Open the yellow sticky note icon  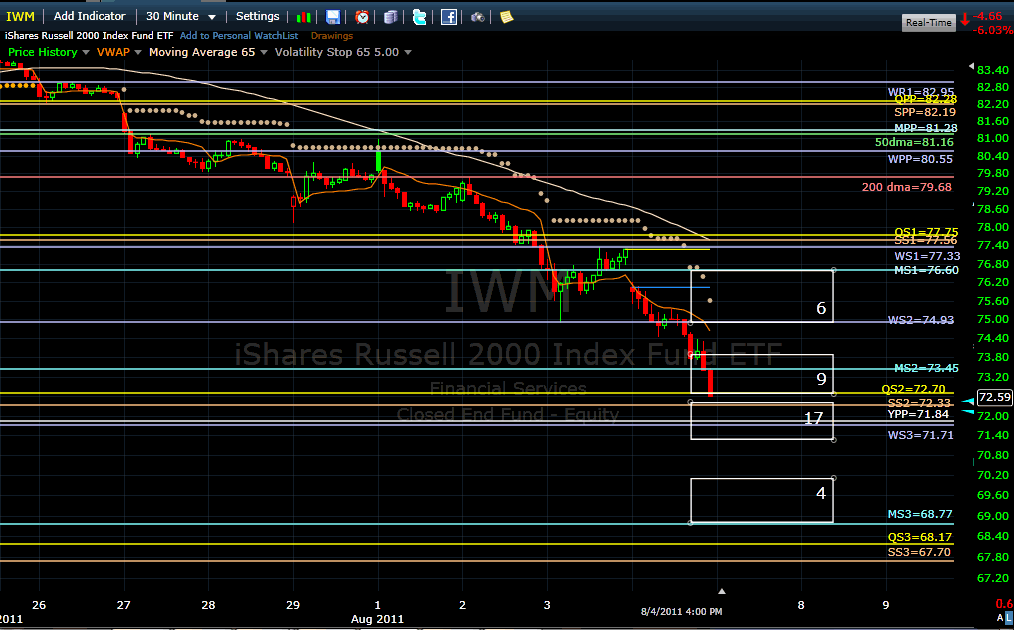[x=506, y=17]
